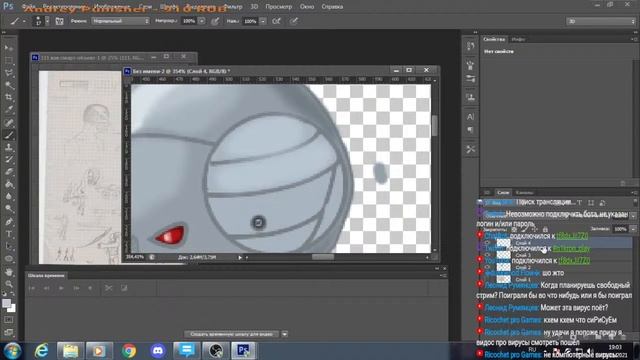Image resolution: width=640 pixels, height=360 pixels.
Task: Select the Lasso tool
Action: tap(9, 73)
